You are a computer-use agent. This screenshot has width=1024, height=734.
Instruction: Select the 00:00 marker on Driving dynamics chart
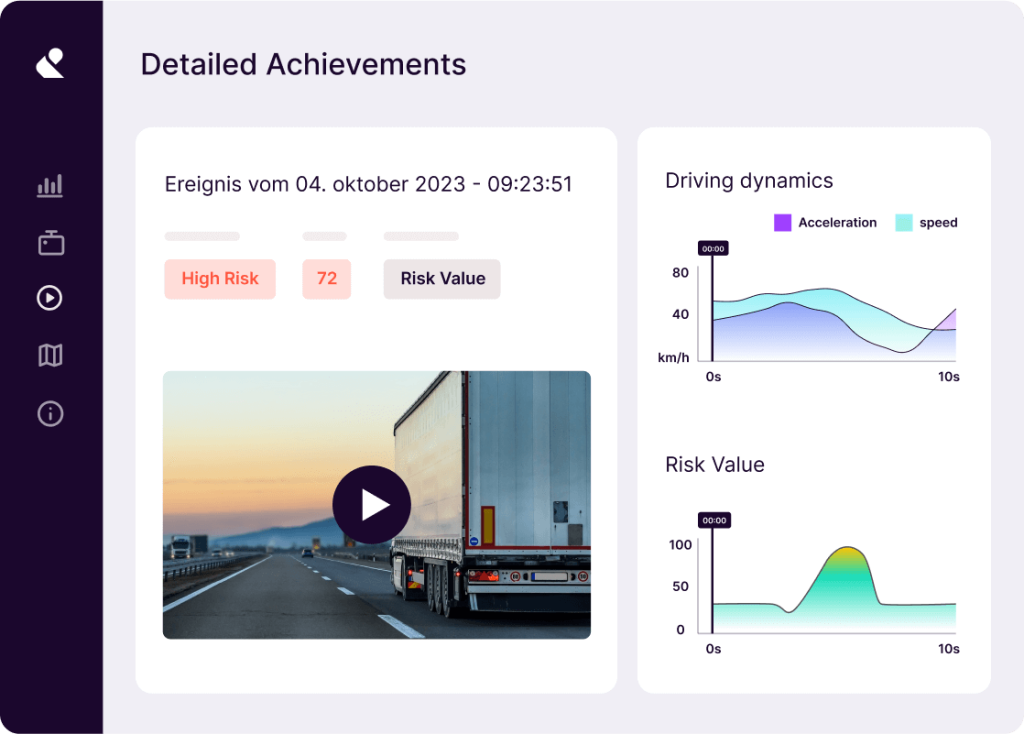[713, 249]
